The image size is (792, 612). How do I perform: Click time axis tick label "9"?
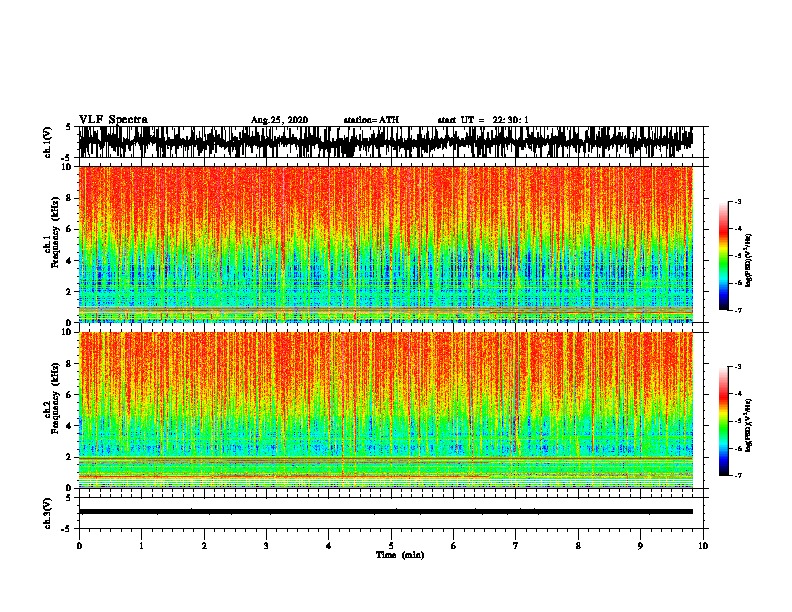click(640, 546)
